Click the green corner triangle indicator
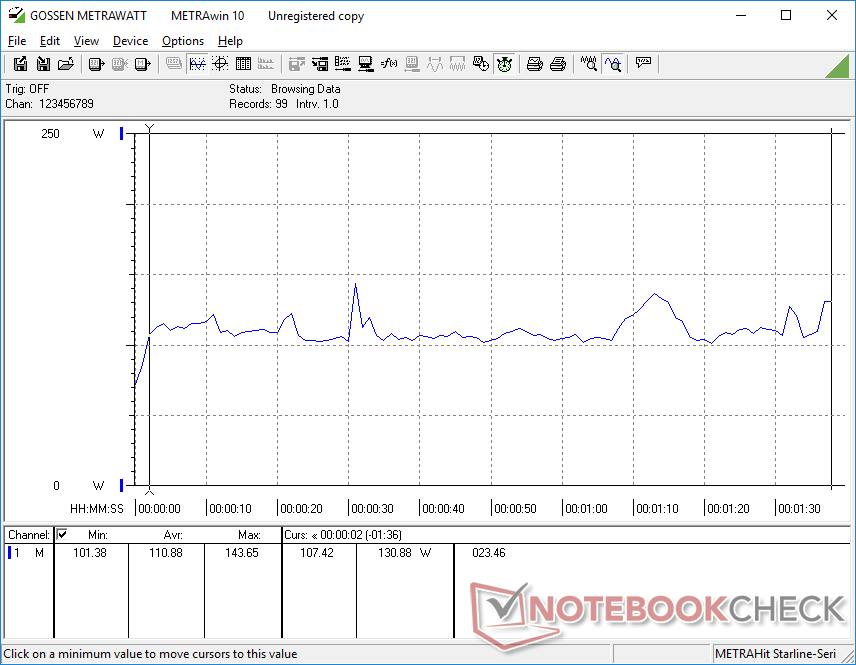The height and width of the screenshot is (665, 856). point(838,66)
